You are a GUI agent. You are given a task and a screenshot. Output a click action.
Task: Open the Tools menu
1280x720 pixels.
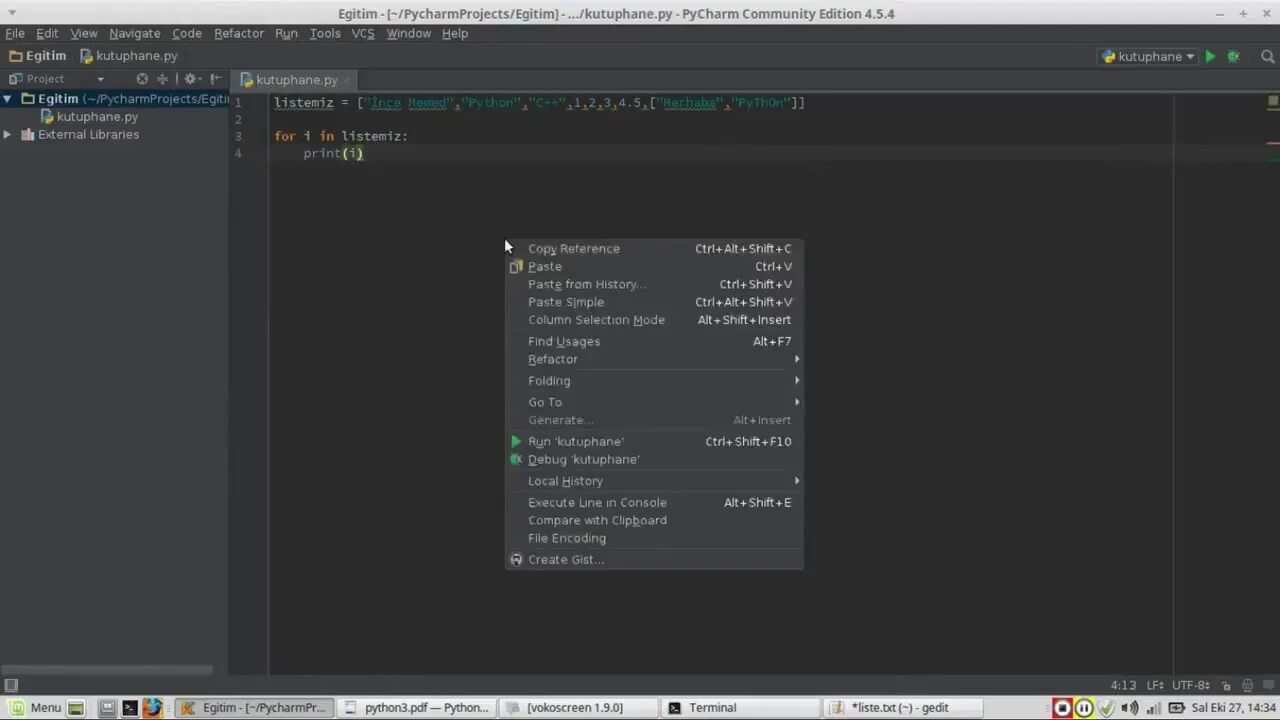click(x=325, y=33)
